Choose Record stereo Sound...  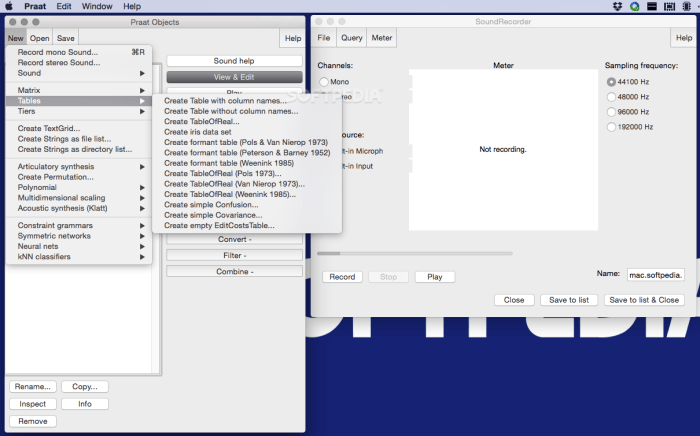79,63
